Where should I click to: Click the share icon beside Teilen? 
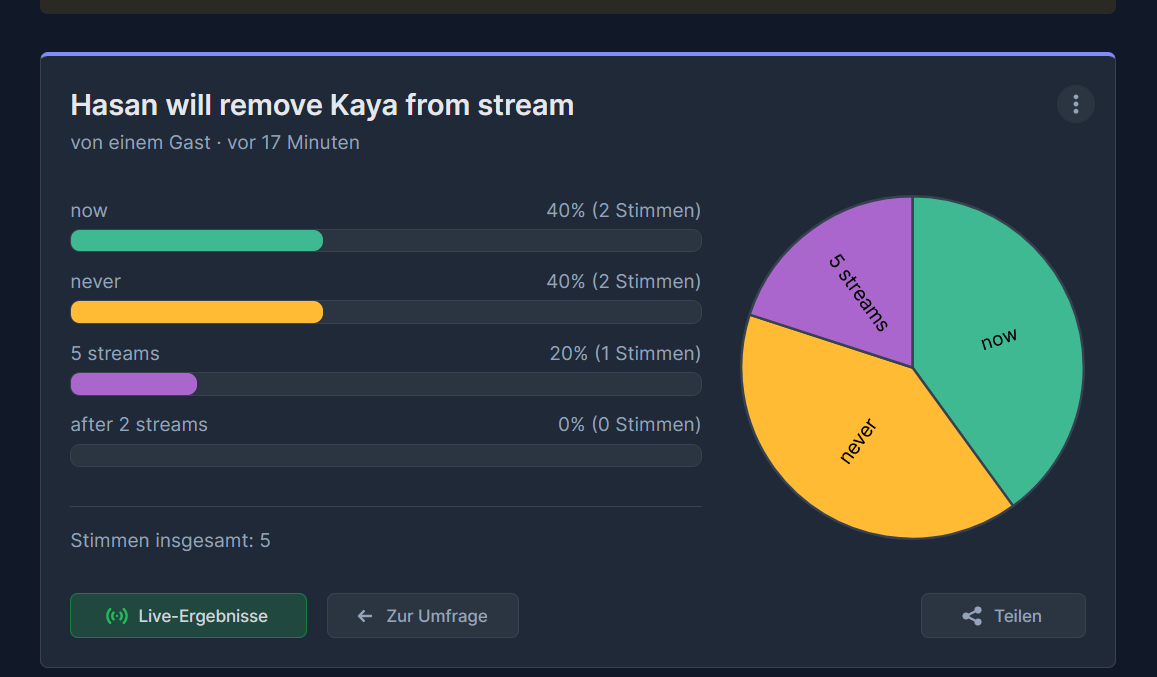point(972,616)
